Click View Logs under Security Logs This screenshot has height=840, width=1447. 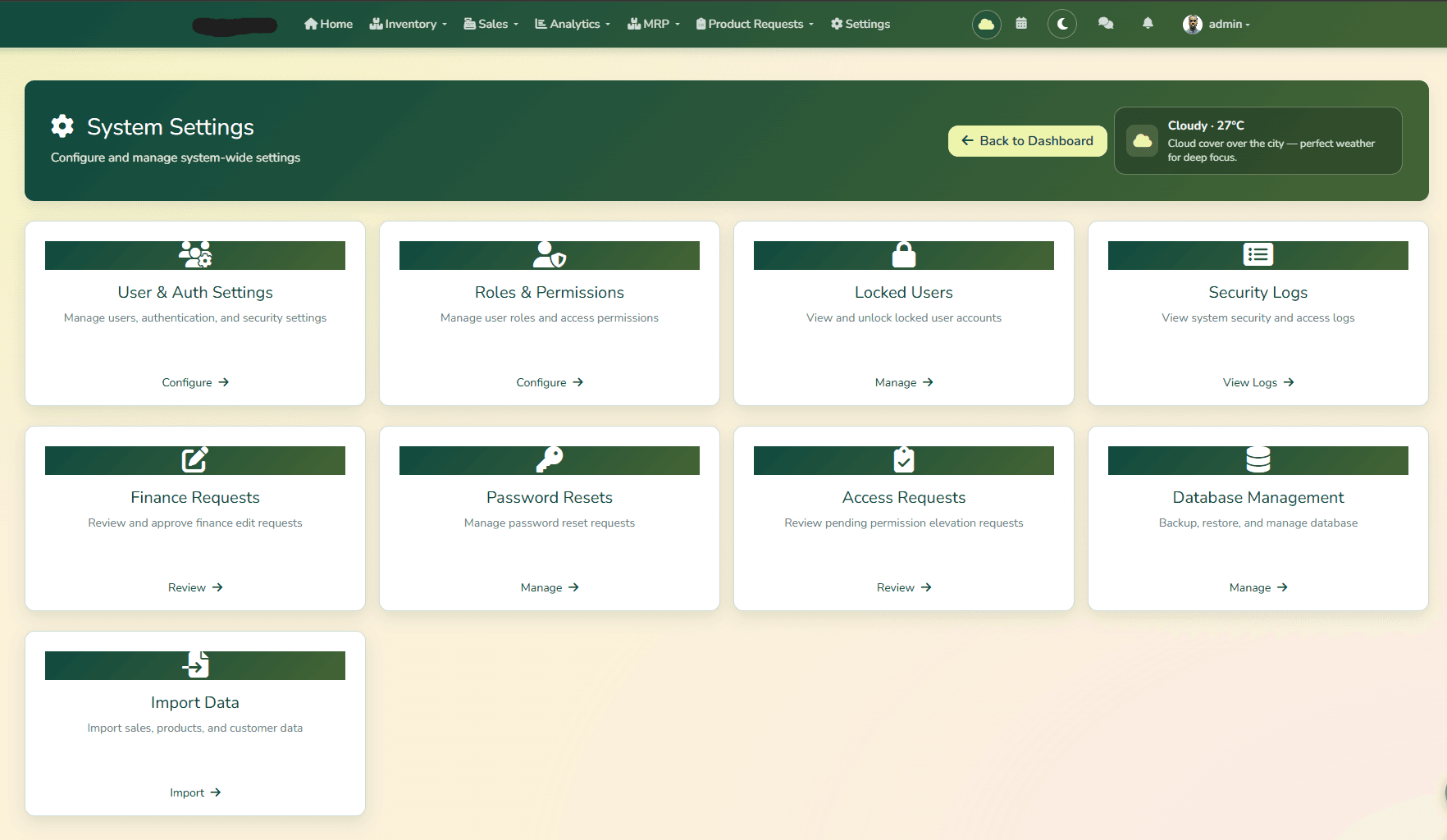click(x=1258, y=382)
